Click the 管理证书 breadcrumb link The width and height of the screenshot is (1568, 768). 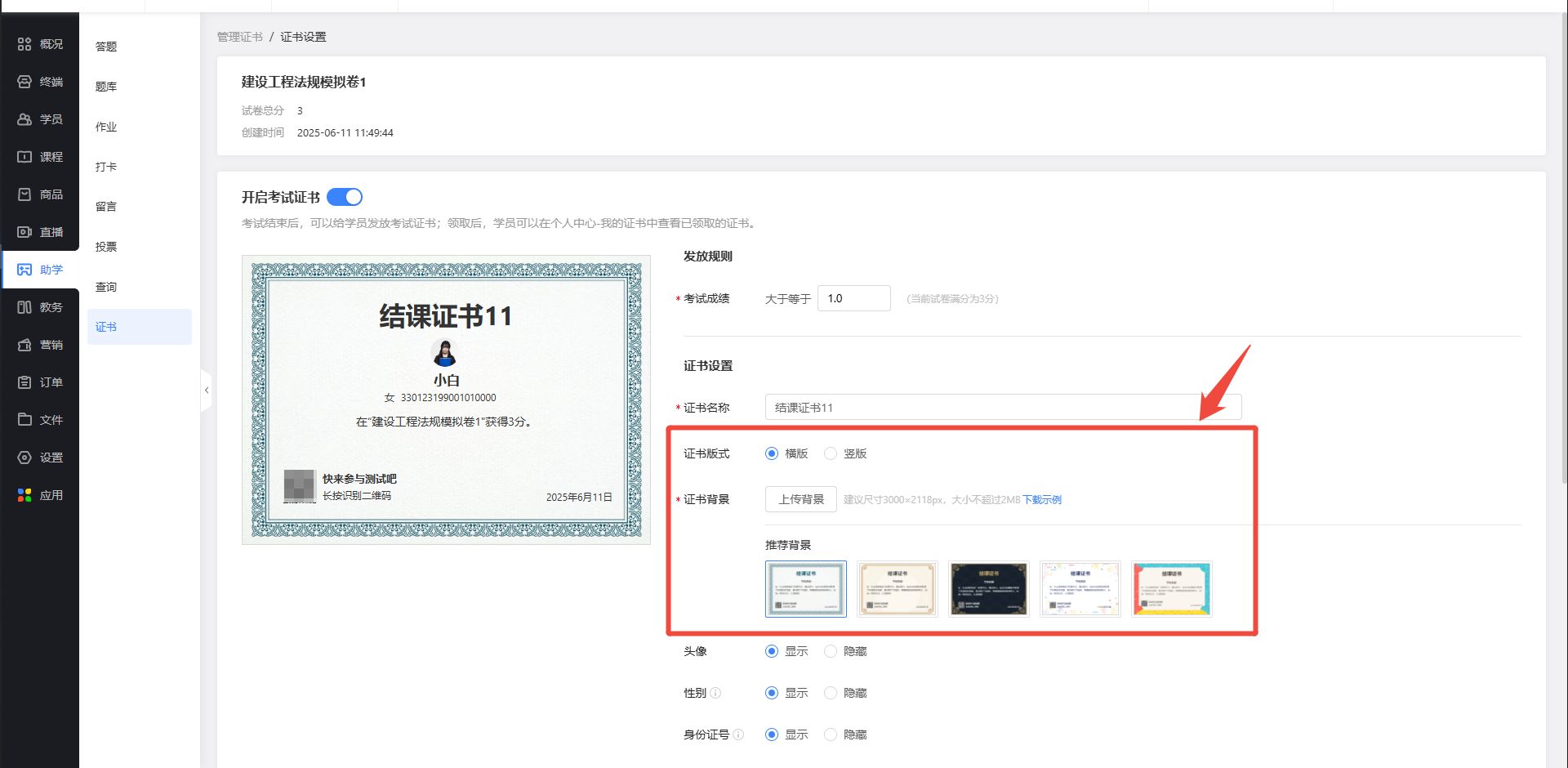pos(239,37)
